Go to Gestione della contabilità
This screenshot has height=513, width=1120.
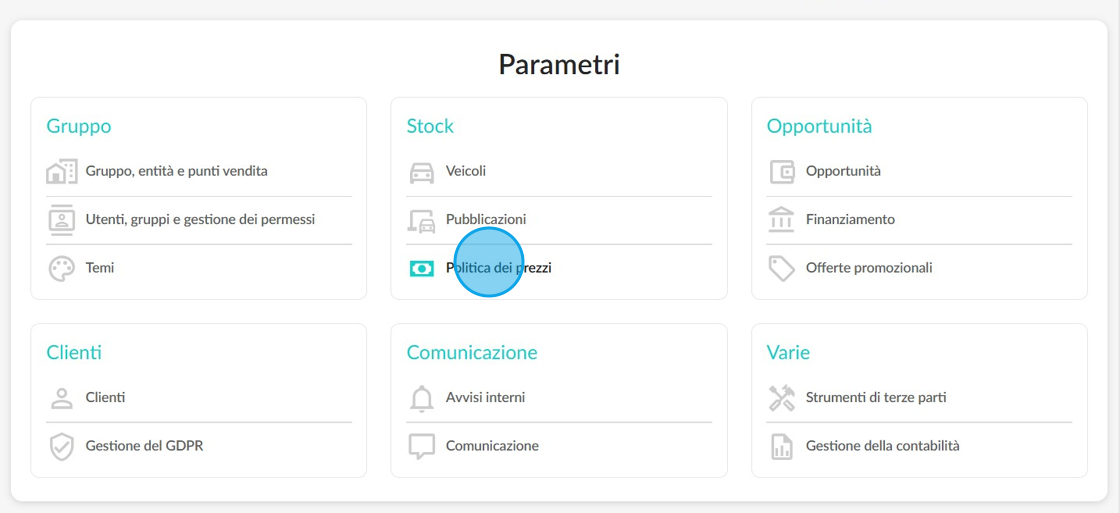click(x=882, y=446)
